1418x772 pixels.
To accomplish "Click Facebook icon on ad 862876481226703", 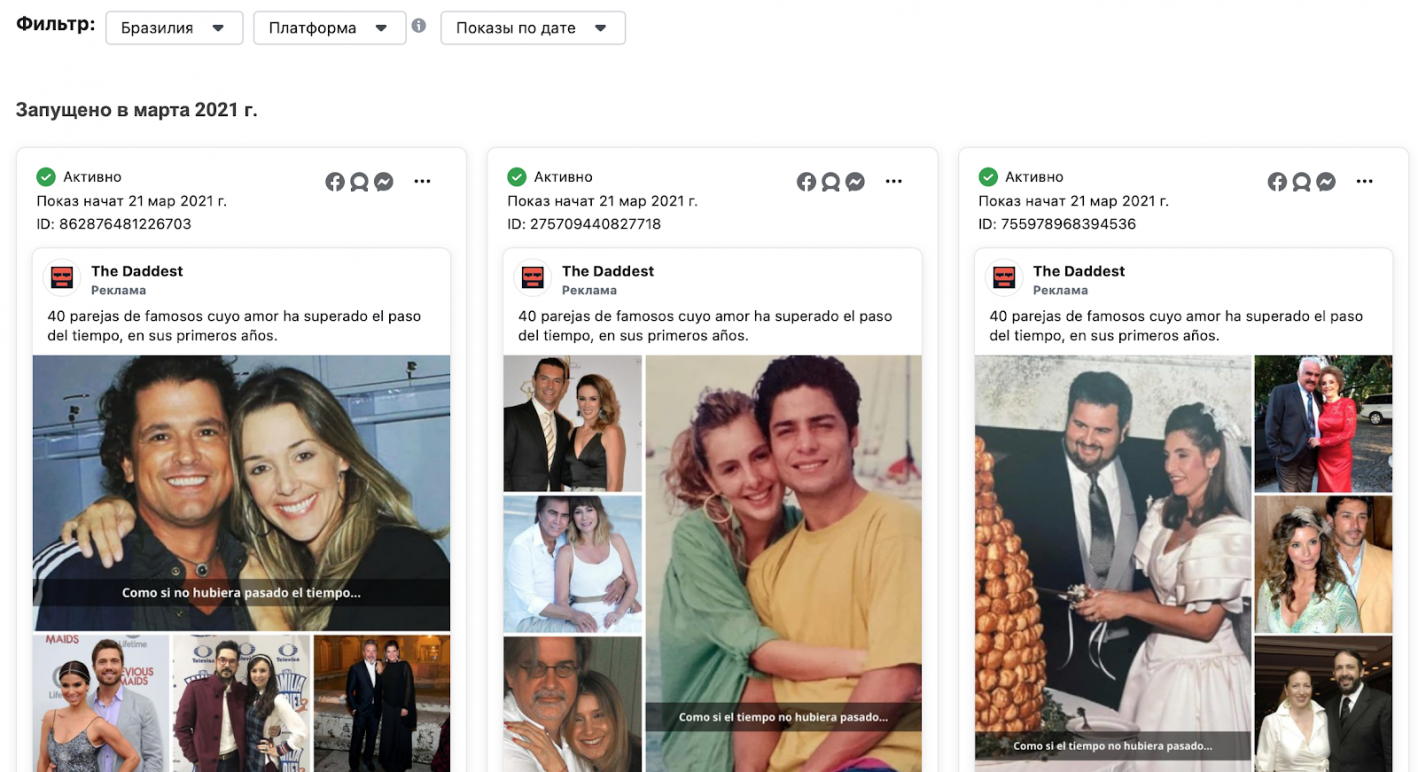I will coord(335,182).
